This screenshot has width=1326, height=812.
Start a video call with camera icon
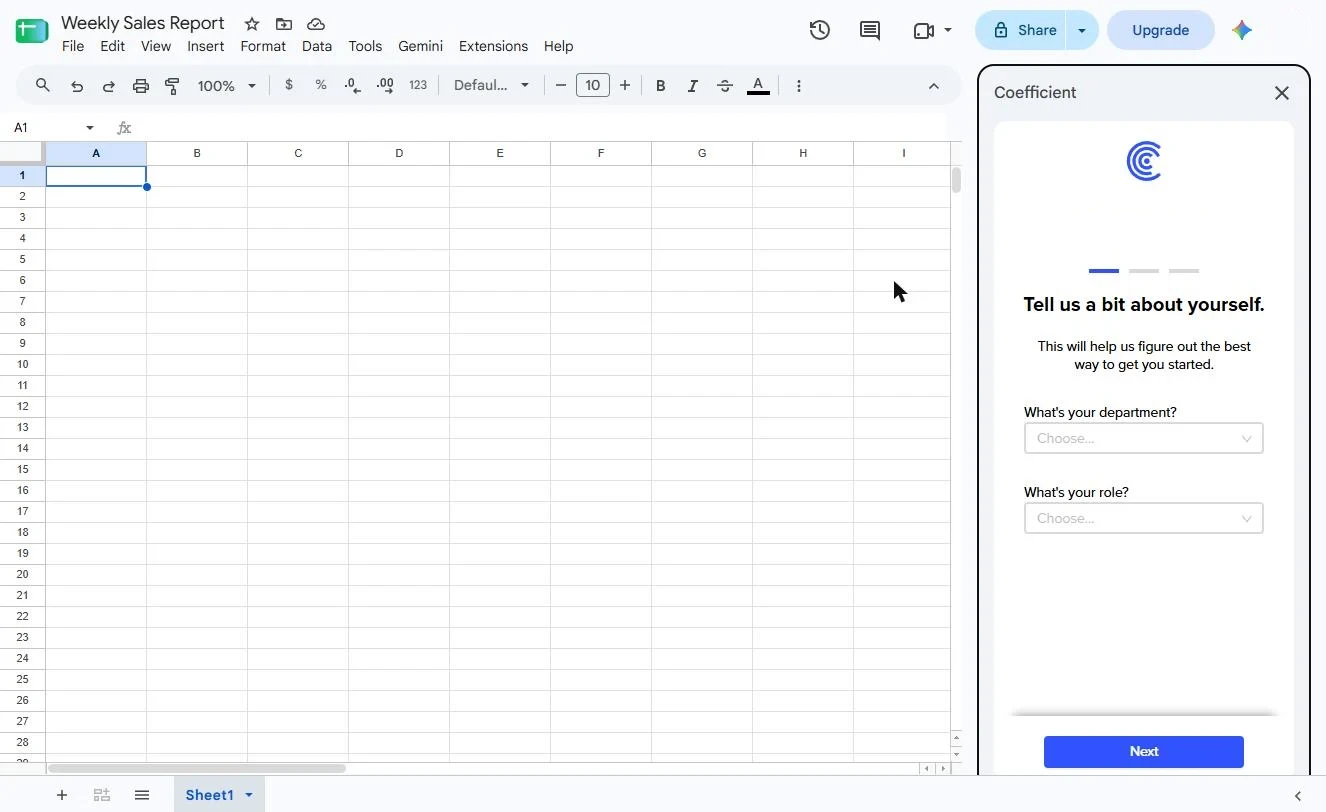click(x=924, y=31)
